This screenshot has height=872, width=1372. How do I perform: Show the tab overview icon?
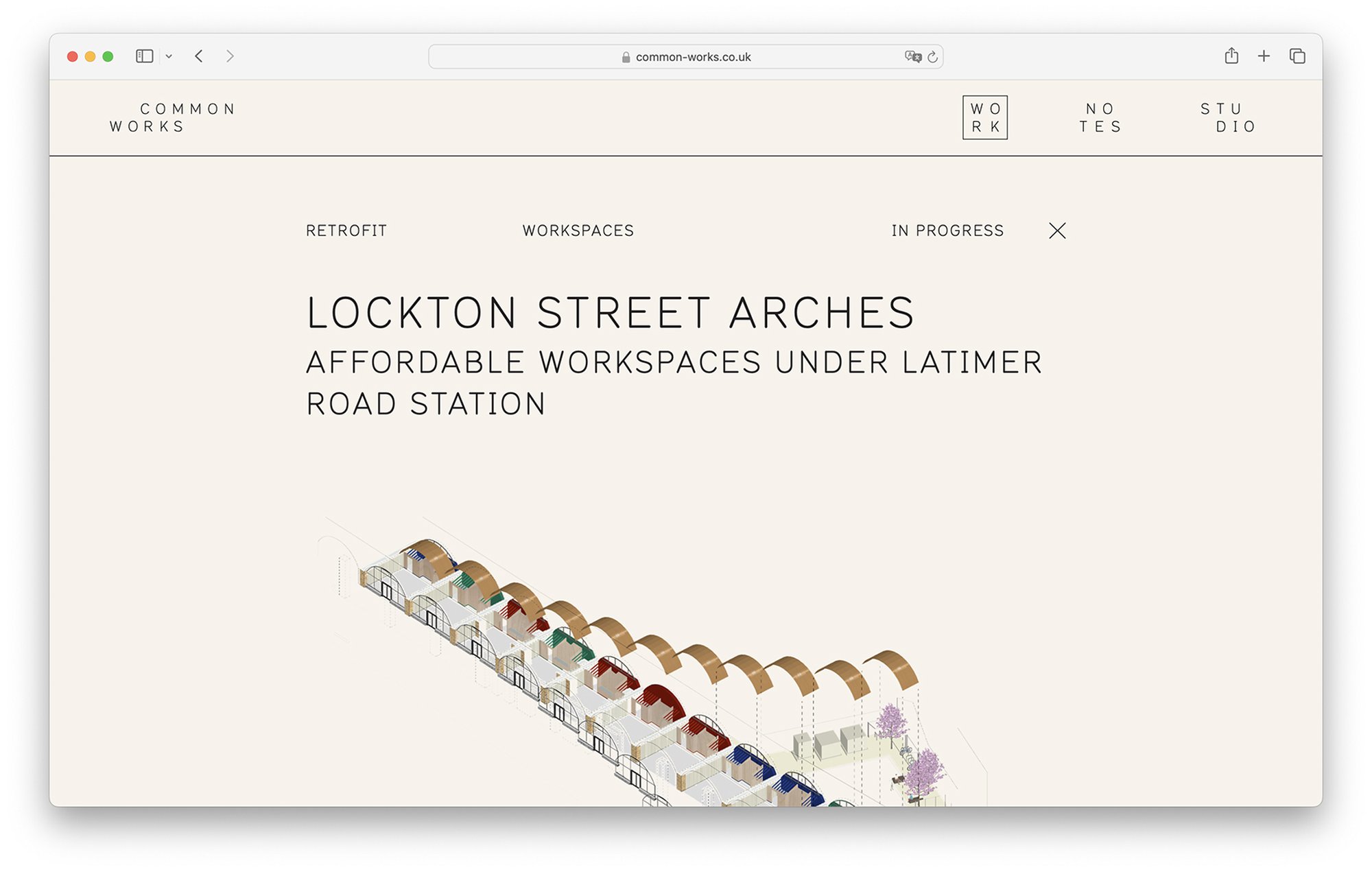(1297, 56)
